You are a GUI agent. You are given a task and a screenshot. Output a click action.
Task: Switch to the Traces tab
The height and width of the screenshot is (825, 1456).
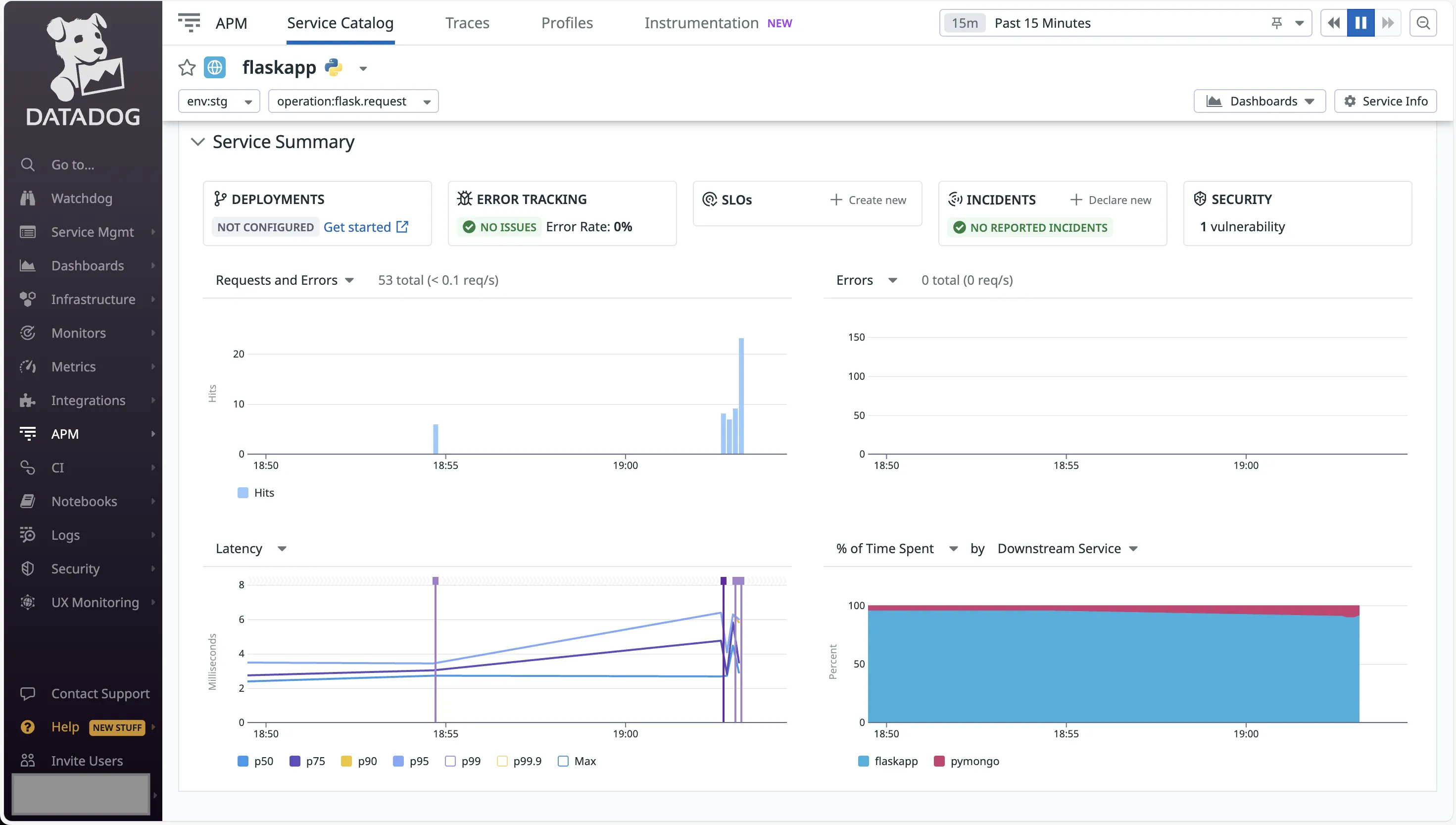click(467, 23)
